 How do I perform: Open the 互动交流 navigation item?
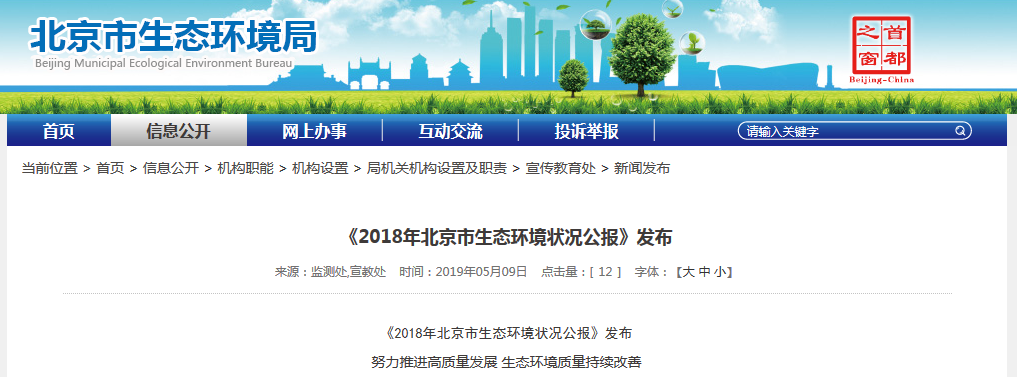pos(450,131)
